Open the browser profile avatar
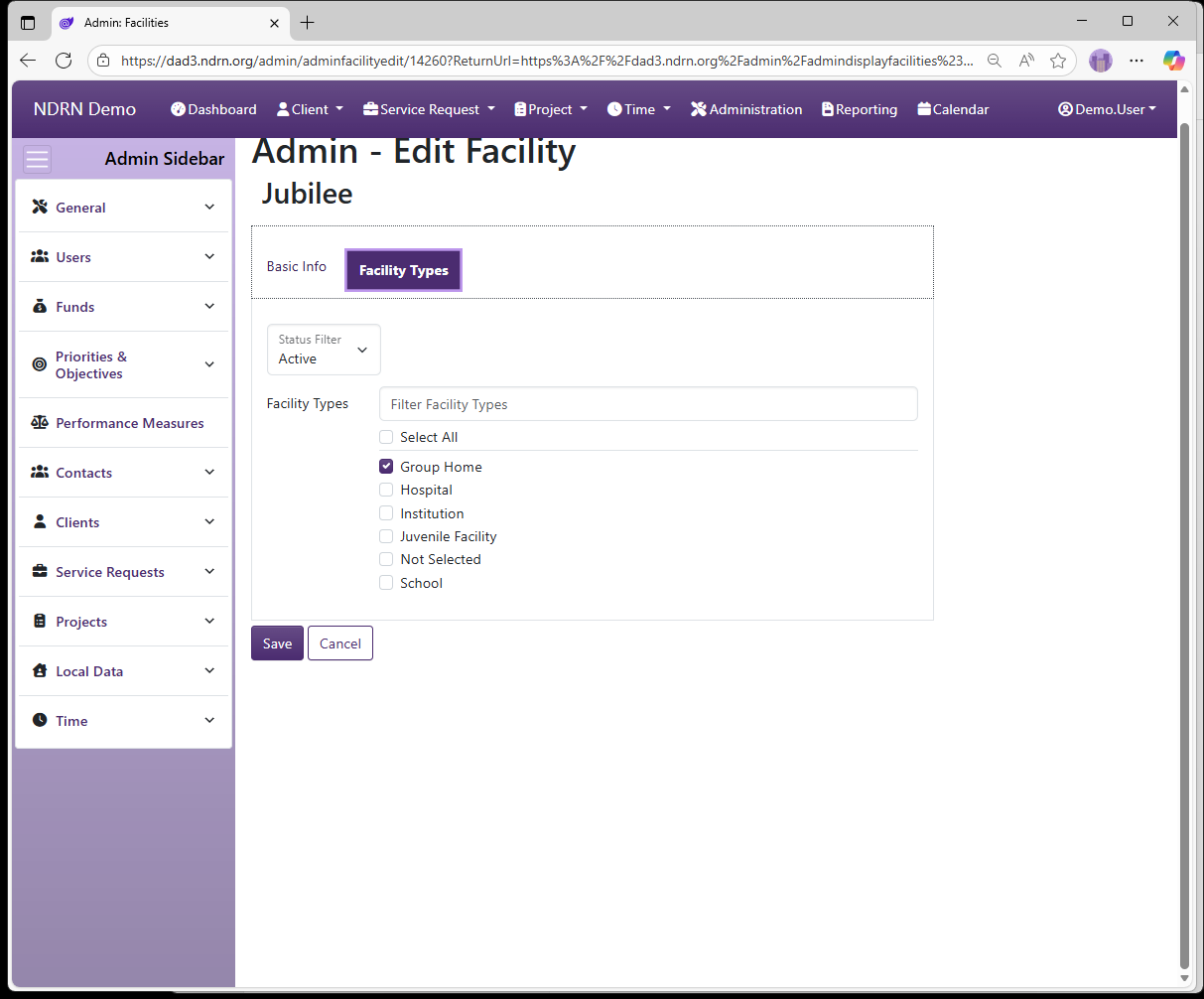Screen dimensions: 1204x999 pos(1101,61)
